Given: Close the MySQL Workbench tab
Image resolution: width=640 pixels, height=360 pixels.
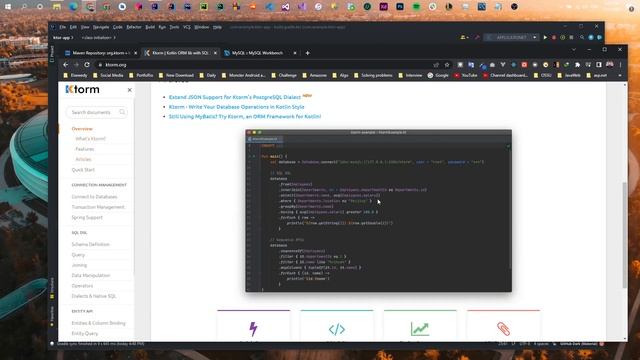Looking at the screenshot, I should [x=295, y=53].
